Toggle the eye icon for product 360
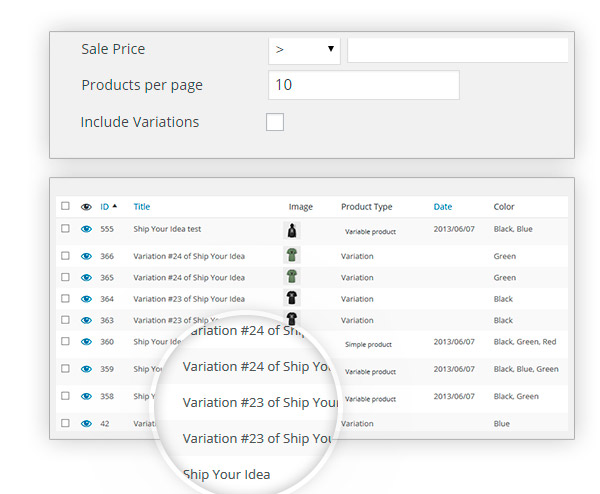Screen dimensions: 600x494 (x=86, y=342)
